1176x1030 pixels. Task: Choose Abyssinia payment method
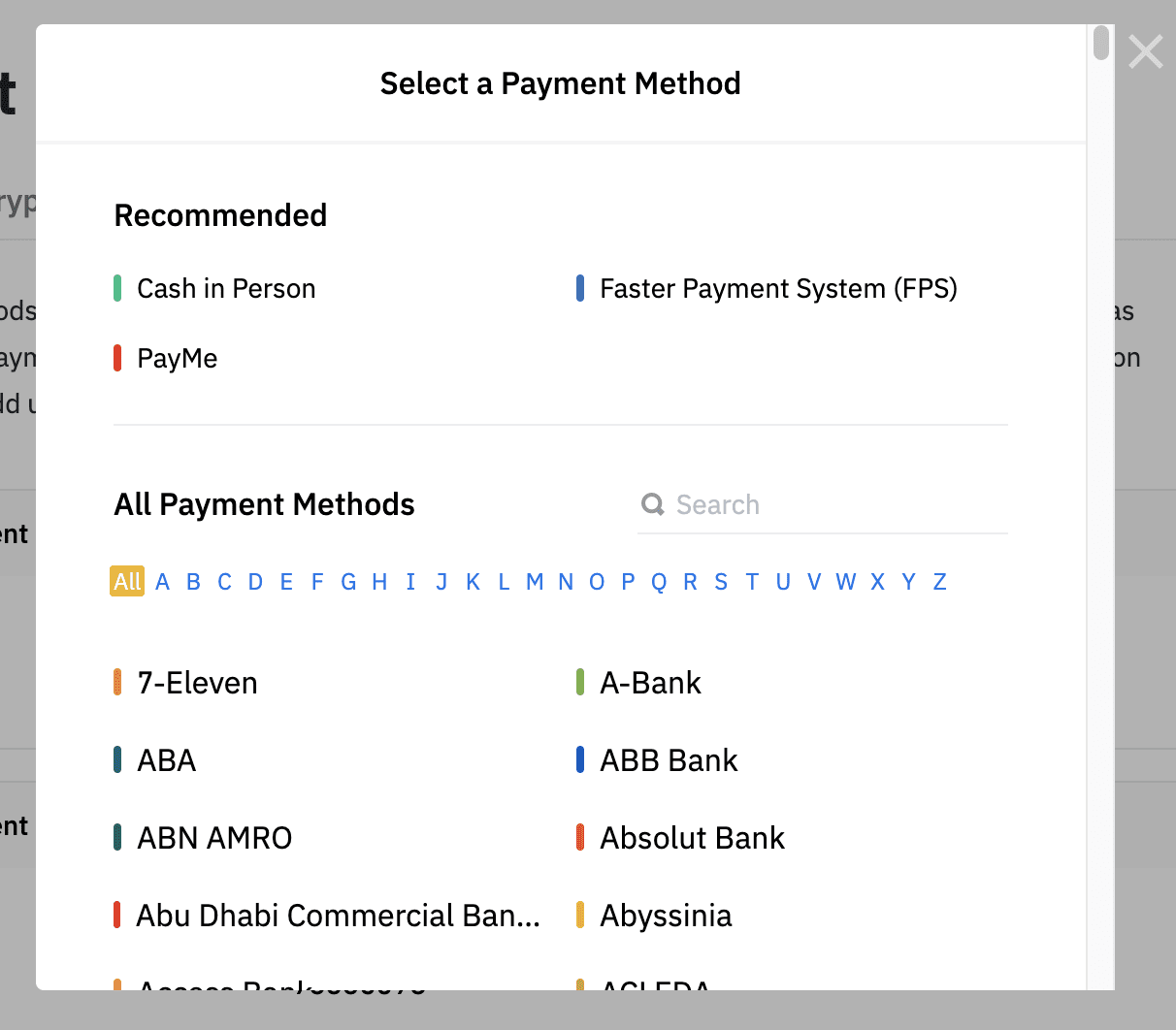tap(666, 916)
